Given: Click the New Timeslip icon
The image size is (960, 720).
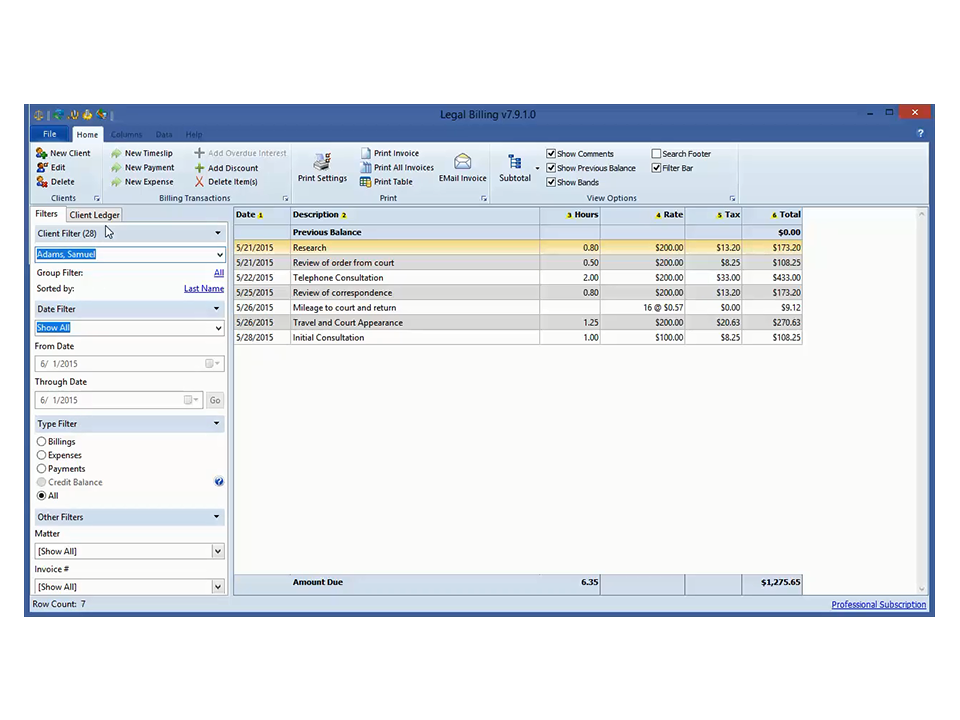Looking at the screenshot, I should pyautogui.click(x=116, y=153).
